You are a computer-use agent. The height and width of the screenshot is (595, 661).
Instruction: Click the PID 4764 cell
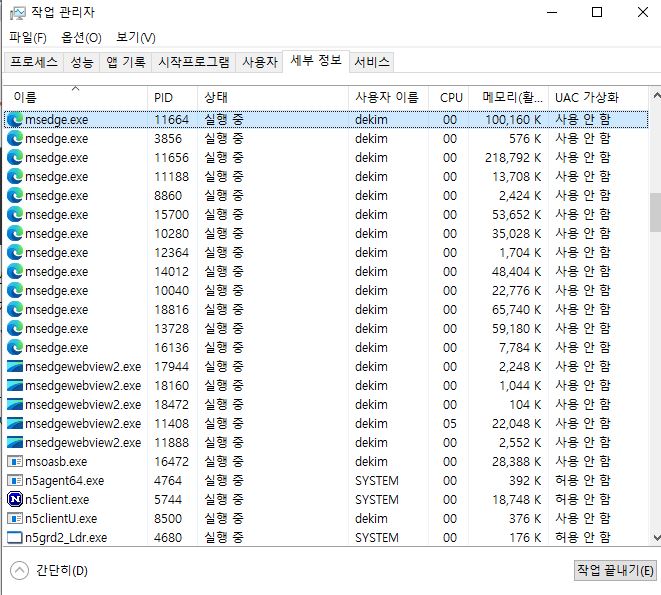point(168,481)
